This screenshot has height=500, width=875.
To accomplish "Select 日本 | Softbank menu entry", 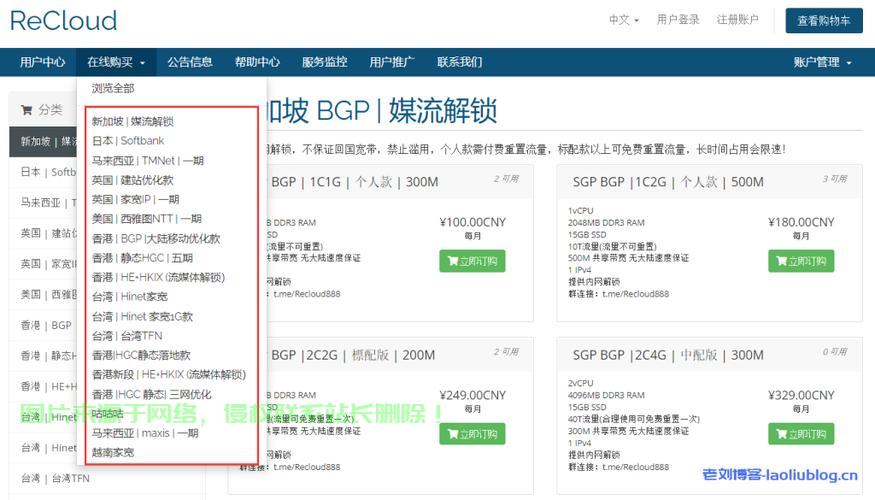I will (x=128, y=141).
